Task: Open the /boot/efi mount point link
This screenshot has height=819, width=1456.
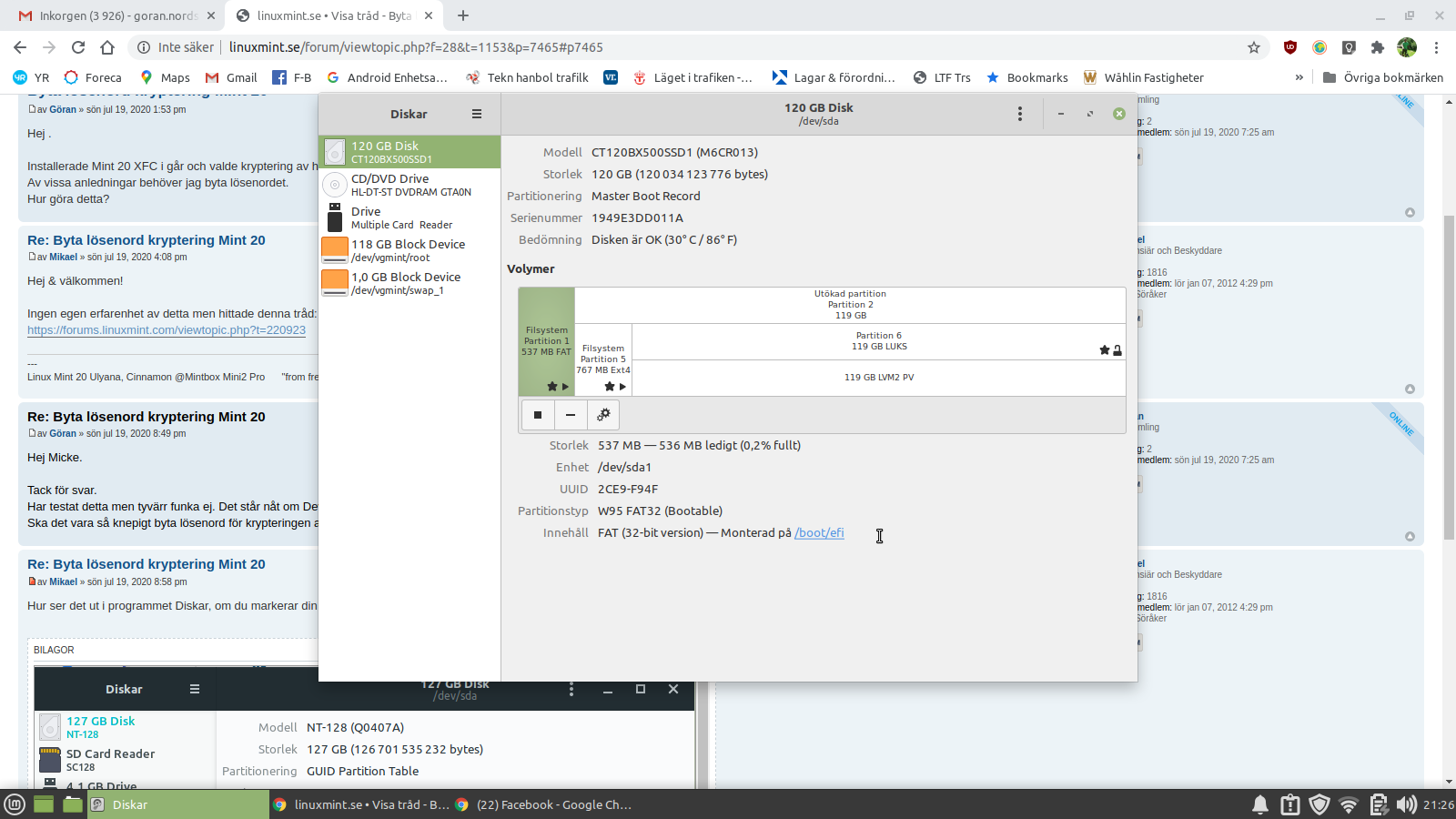Action: pos(819,533)
